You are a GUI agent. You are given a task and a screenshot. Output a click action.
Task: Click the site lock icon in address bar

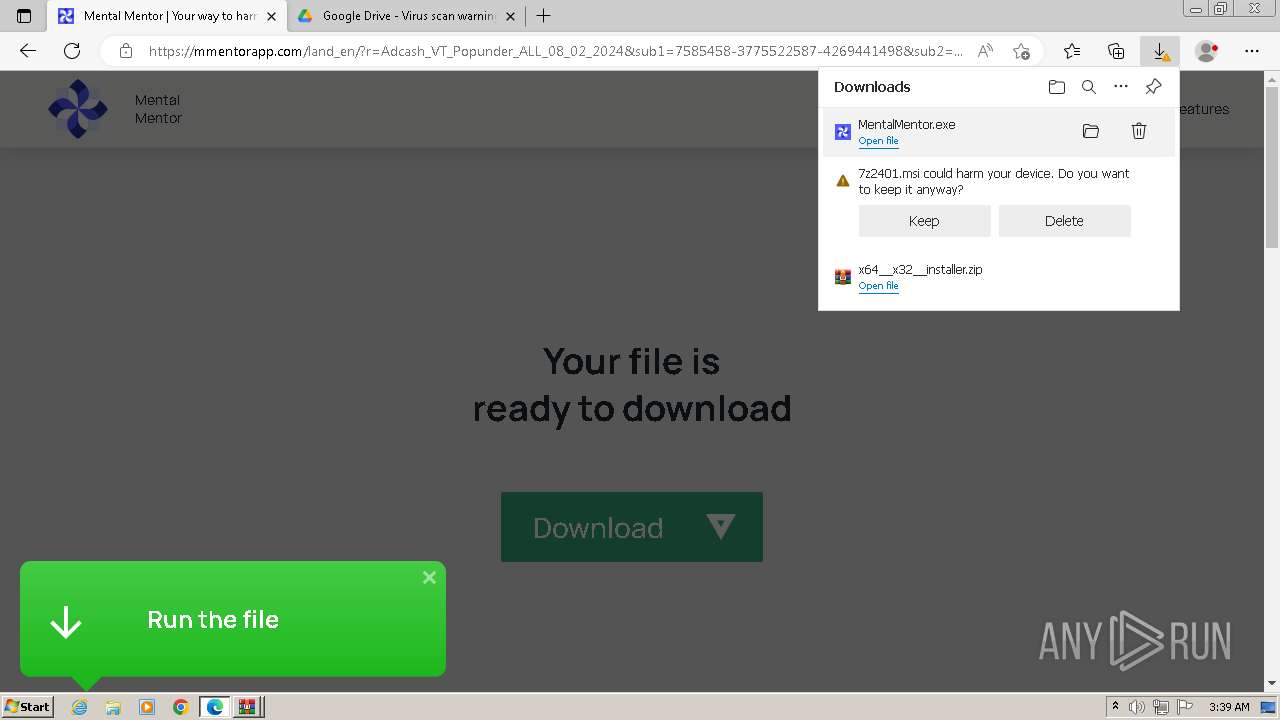pyautogui.click(x=125, y=51)
